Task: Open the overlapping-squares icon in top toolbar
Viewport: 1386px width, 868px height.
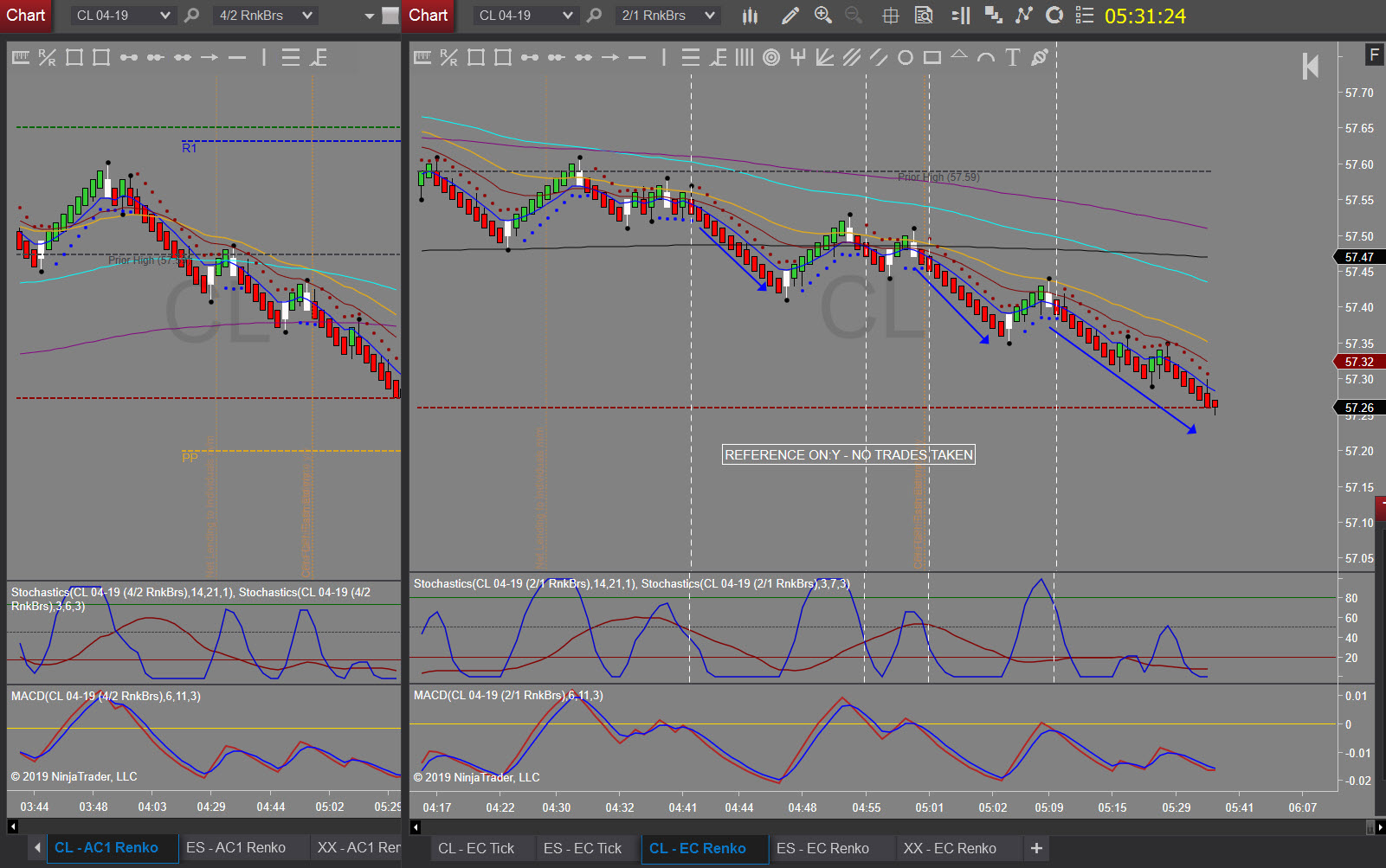Action: [994, 16]
